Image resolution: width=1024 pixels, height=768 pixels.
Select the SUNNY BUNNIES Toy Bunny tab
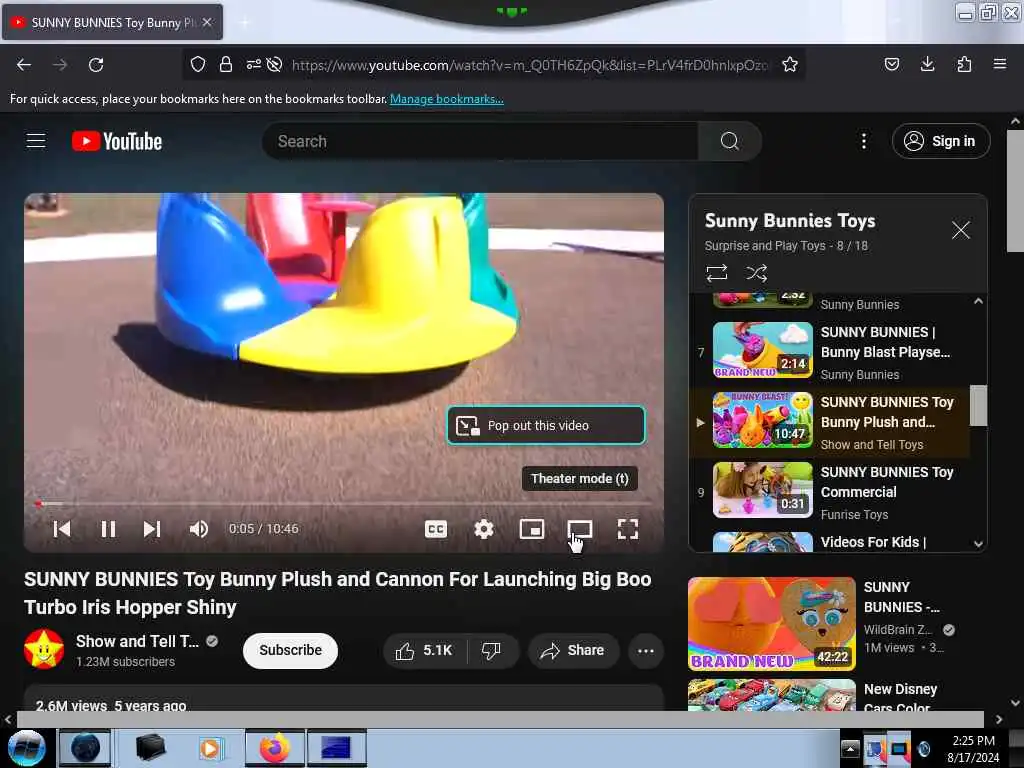[x=112, y=22]
